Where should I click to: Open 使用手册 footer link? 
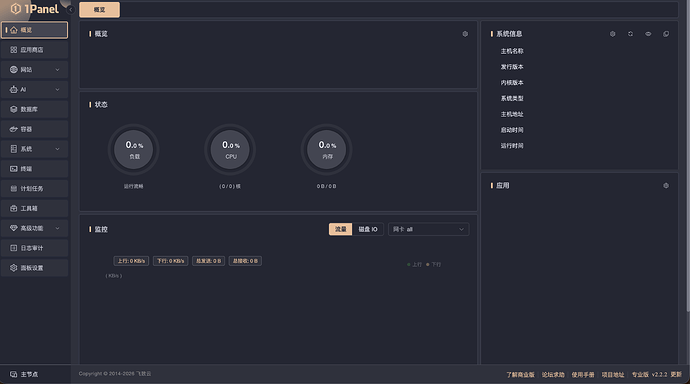pos(583,375)
